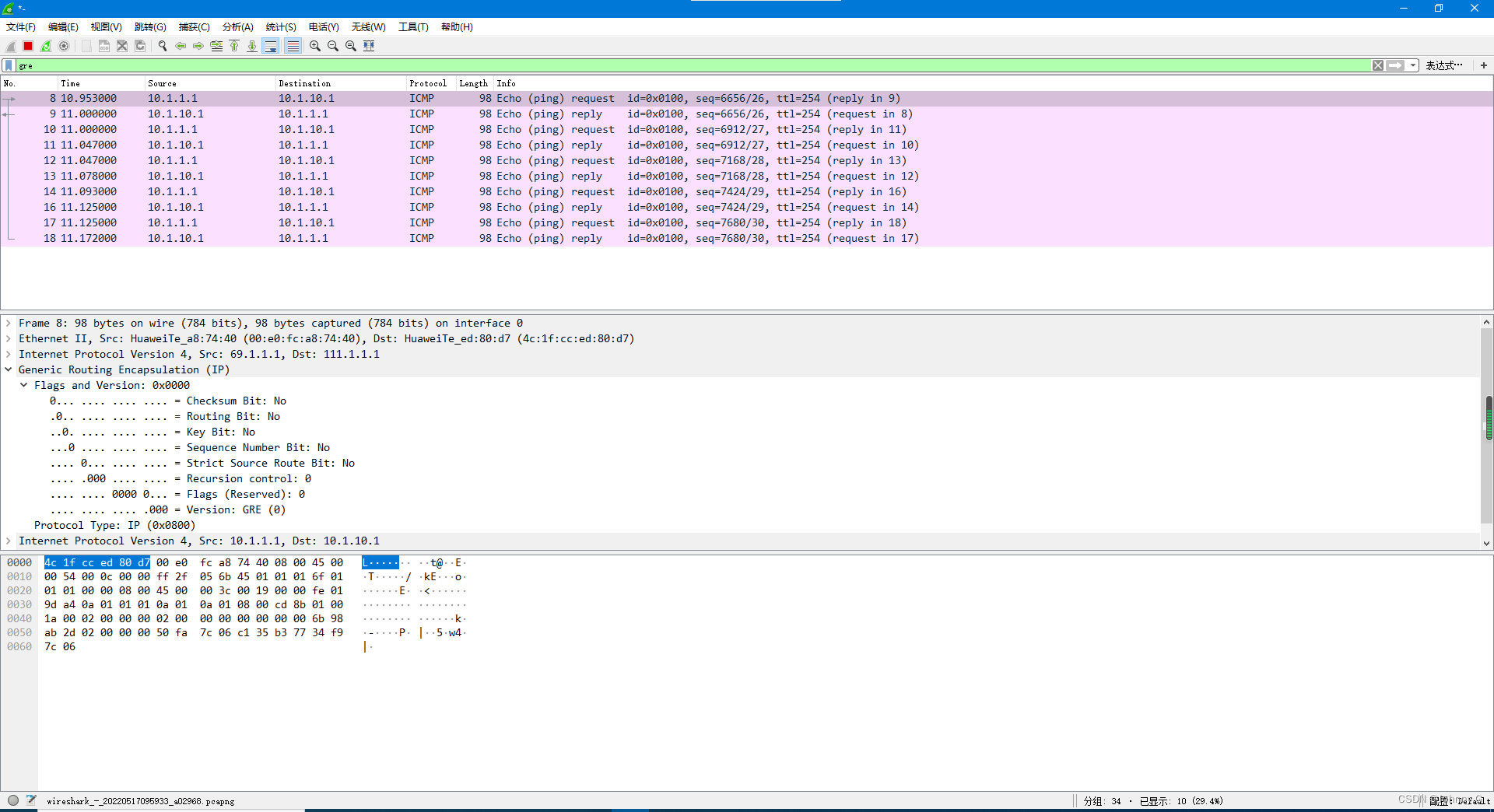Open capture options gear icon
The width and height of the screenshot is (1494, 812).
64,46
